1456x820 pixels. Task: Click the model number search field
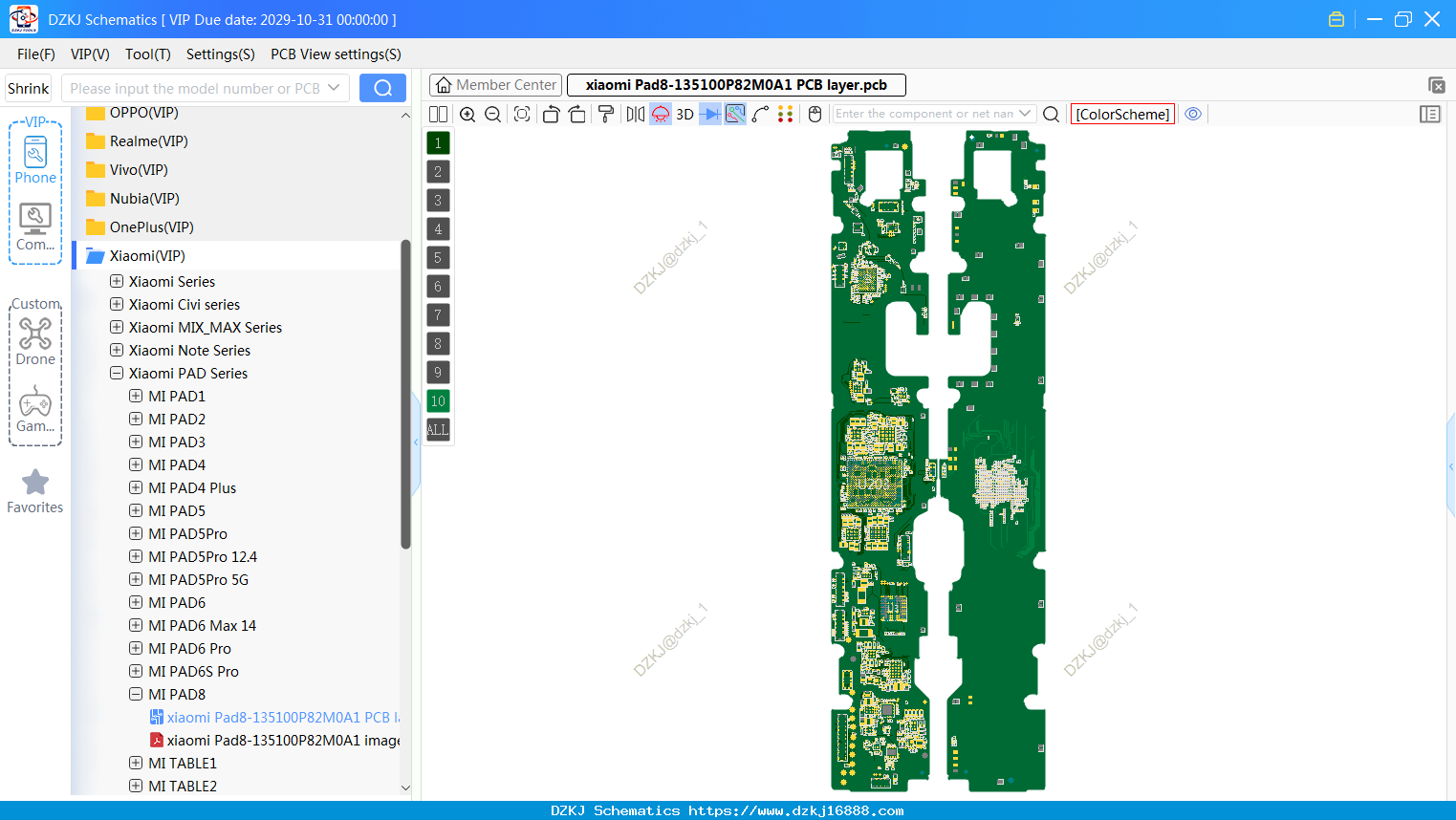click(195, 88)
